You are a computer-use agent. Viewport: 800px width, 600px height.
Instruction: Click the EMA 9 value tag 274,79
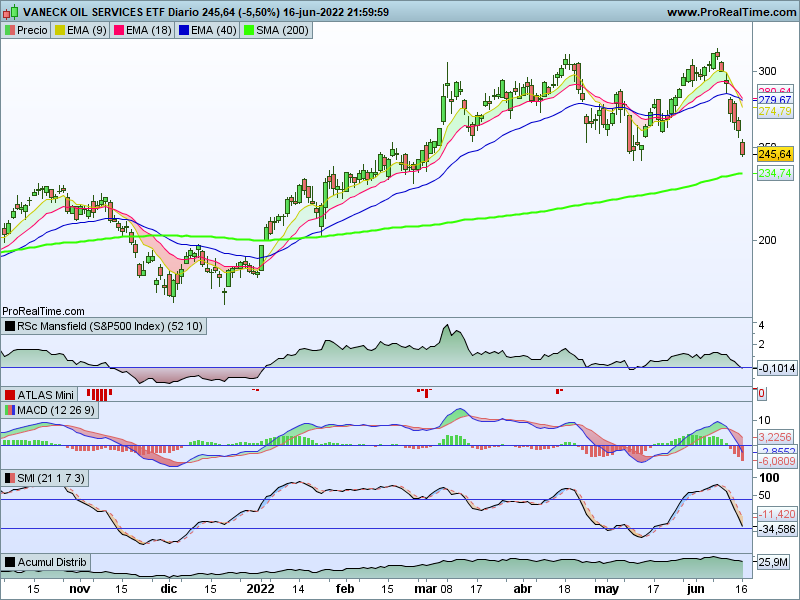(x=775, y=111)
